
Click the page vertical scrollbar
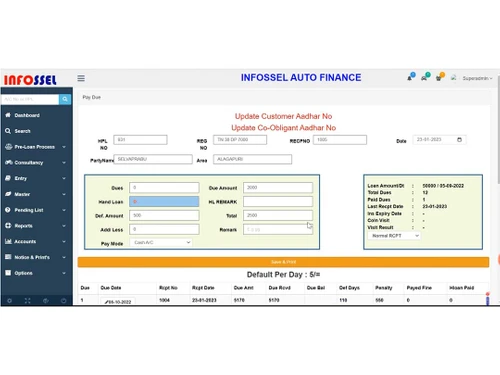[x=499, y=130]
